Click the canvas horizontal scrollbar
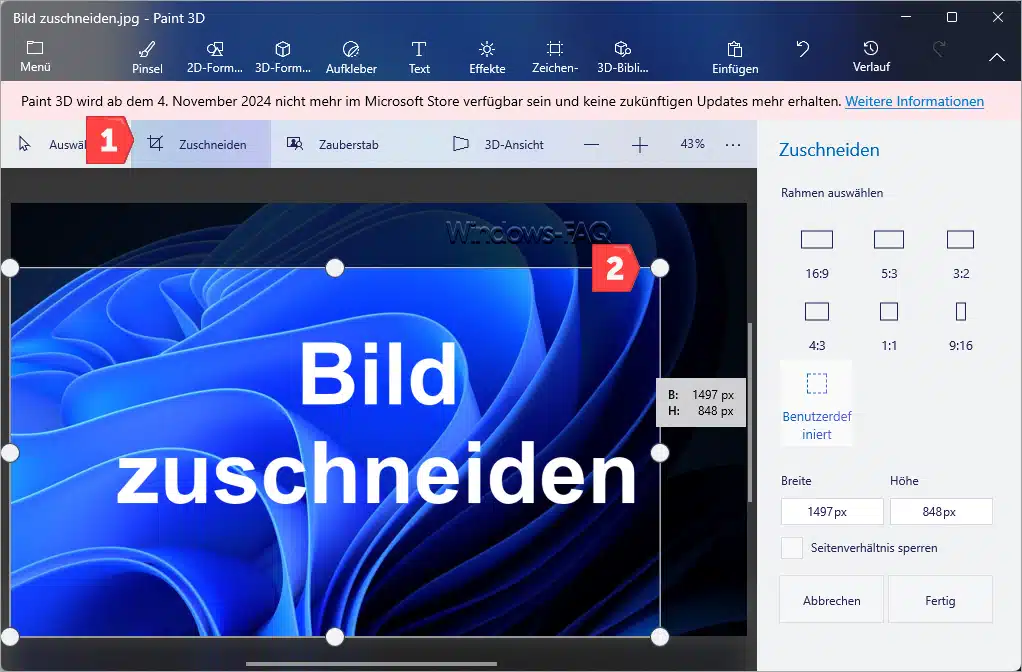1022x672 pixels. click(372, 664)
